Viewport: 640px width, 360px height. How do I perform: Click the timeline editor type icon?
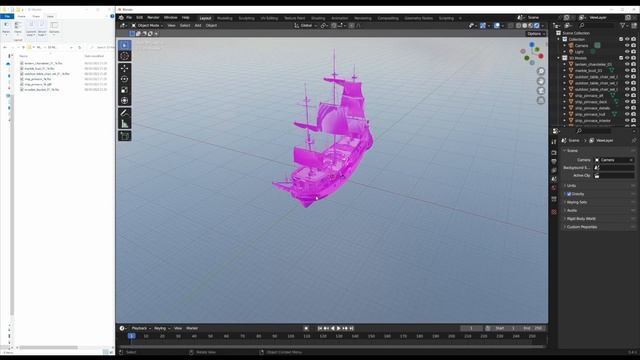point(122,328)
